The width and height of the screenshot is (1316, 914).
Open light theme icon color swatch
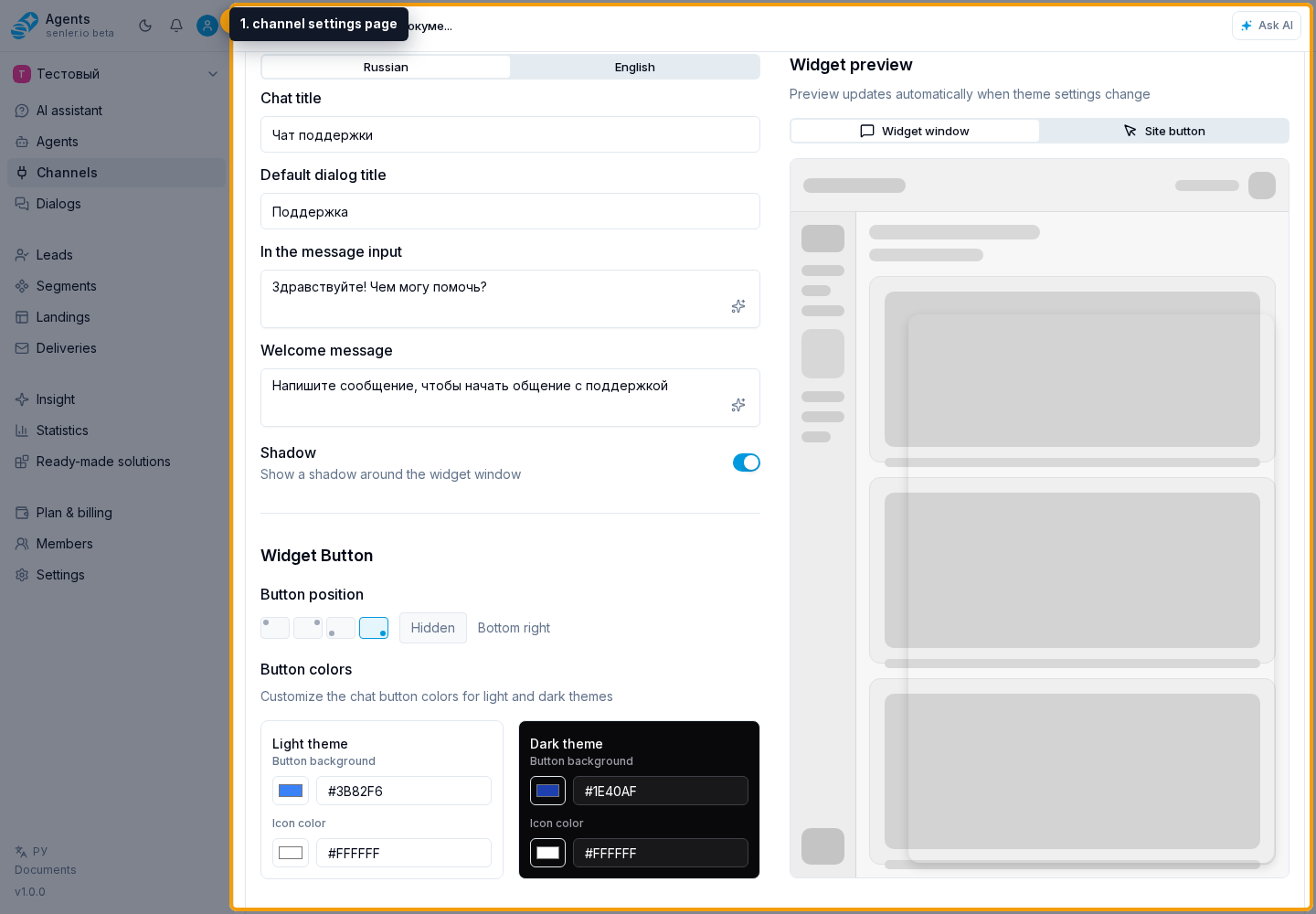[291, 853]
